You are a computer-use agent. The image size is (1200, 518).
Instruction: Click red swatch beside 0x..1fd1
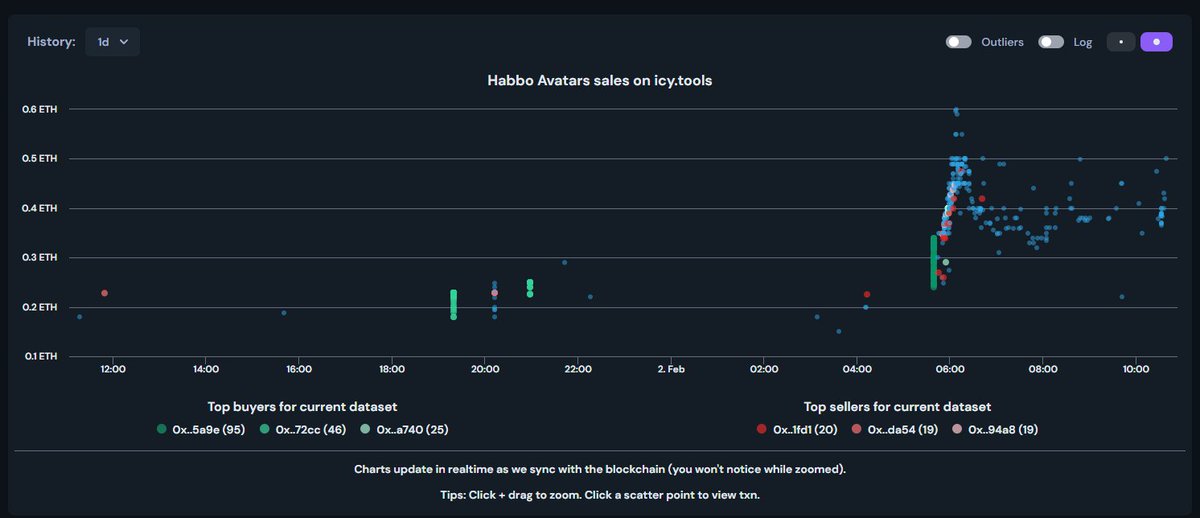point(762,429)
